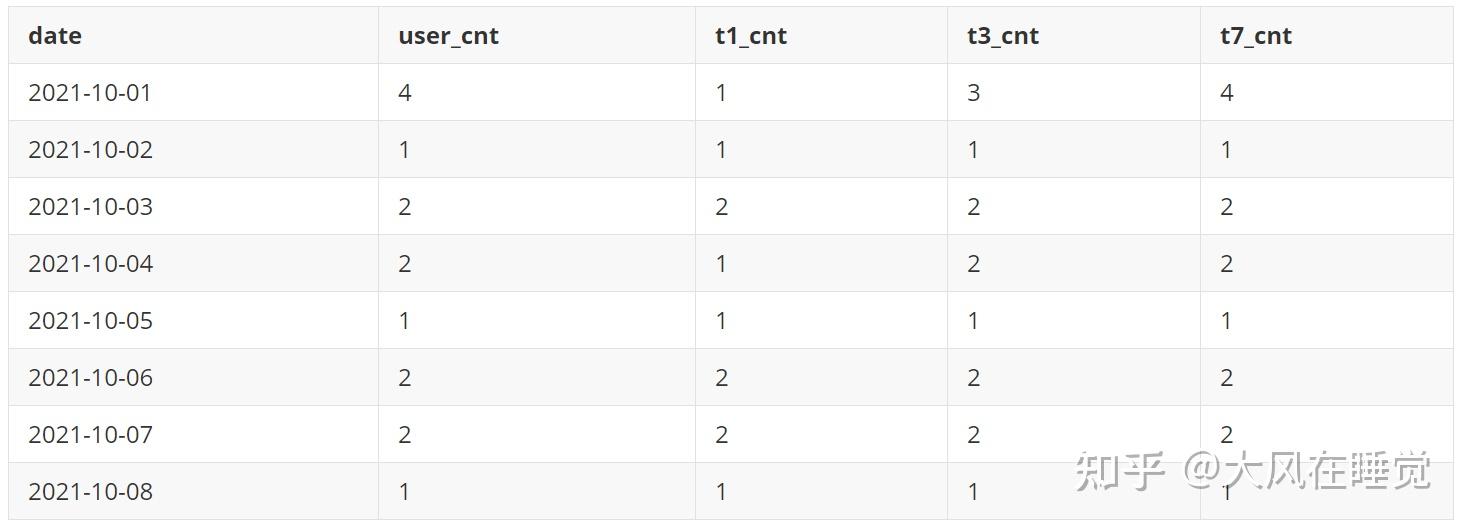The width and height of the screenshot is (1469, 530).
Task: Click t3_cnt value 3 for 2021-10-01
Action: click(973, 93)
